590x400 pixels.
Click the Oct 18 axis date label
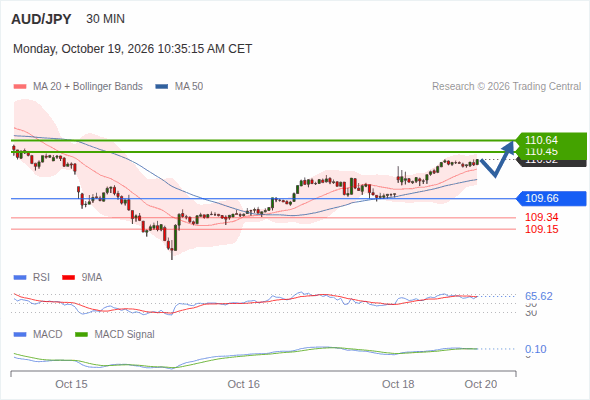click(398, 384)
